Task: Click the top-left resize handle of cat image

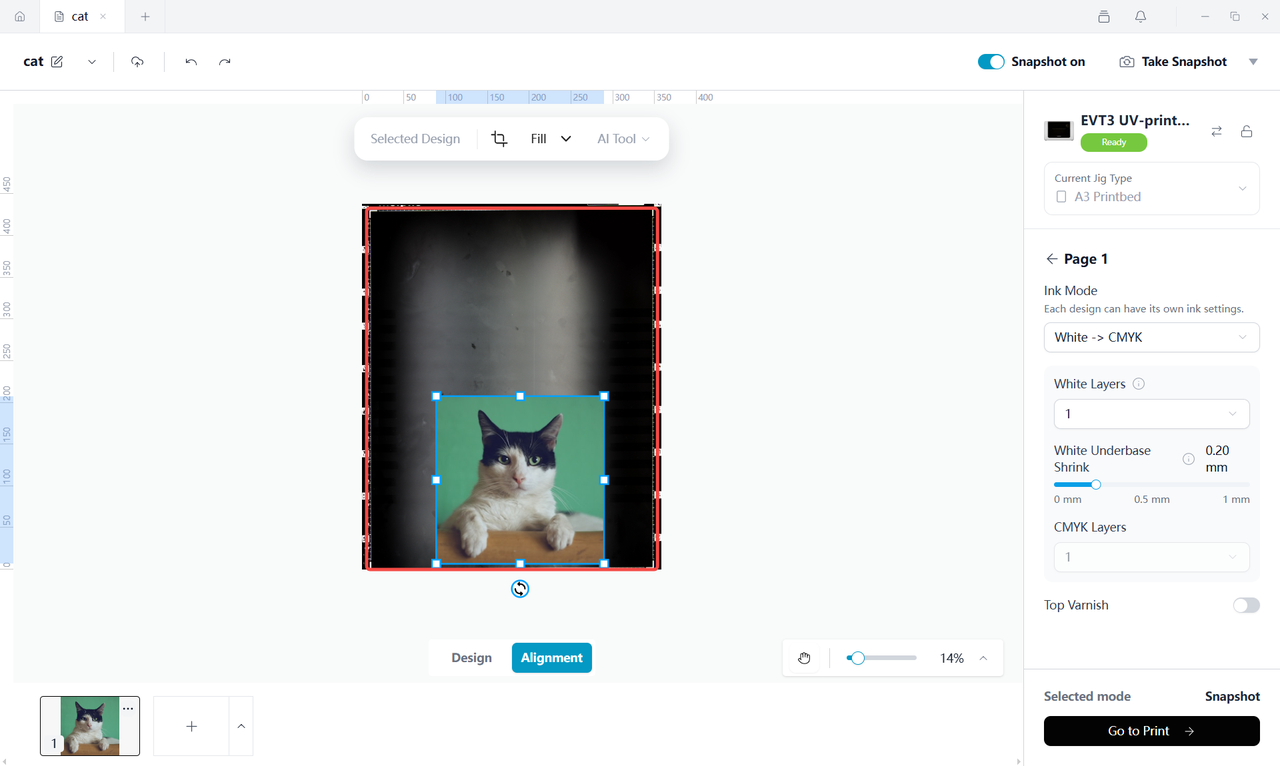Action: pos(436,396)
